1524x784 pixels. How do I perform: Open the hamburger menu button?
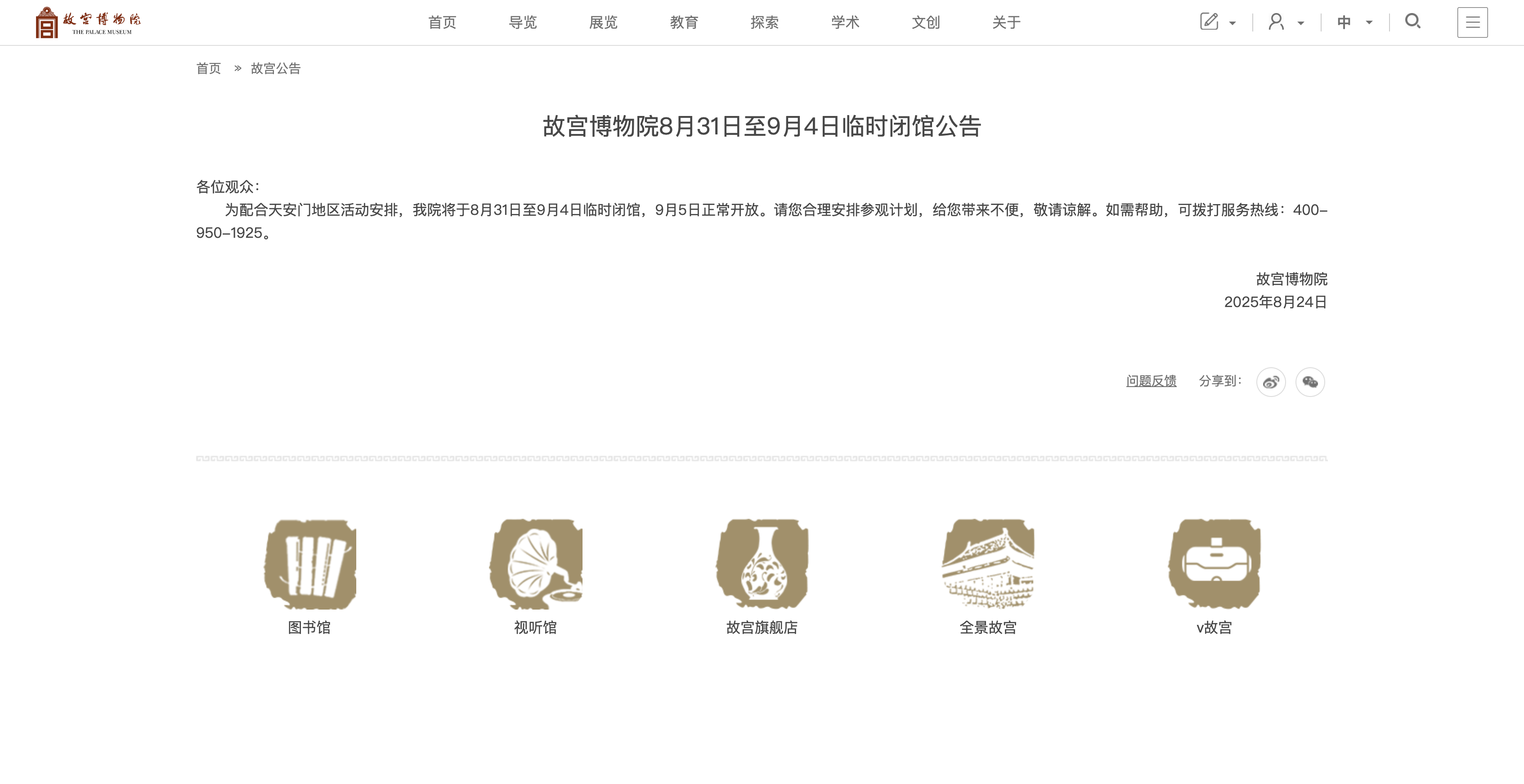pos(1472,22)
